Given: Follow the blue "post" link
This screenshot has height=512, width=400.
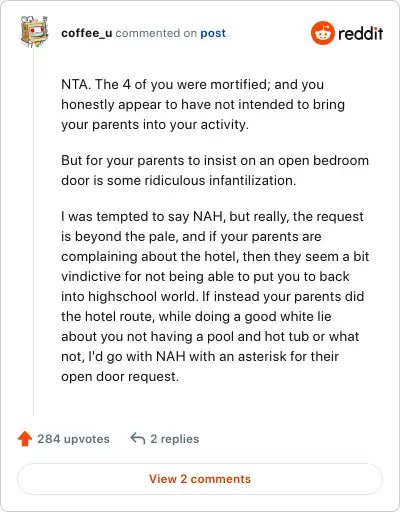Looking at the screenshot, I should point(213,33).
